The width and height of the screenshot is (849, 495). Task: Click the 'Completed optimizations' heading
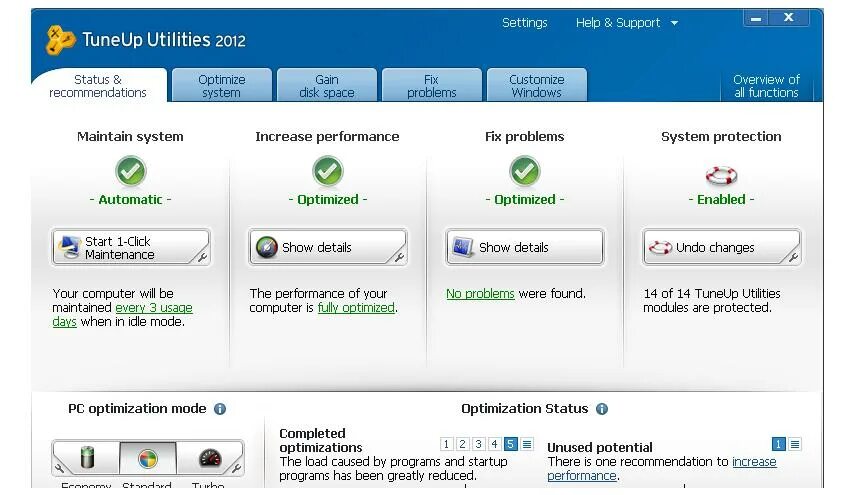point(321,440)
